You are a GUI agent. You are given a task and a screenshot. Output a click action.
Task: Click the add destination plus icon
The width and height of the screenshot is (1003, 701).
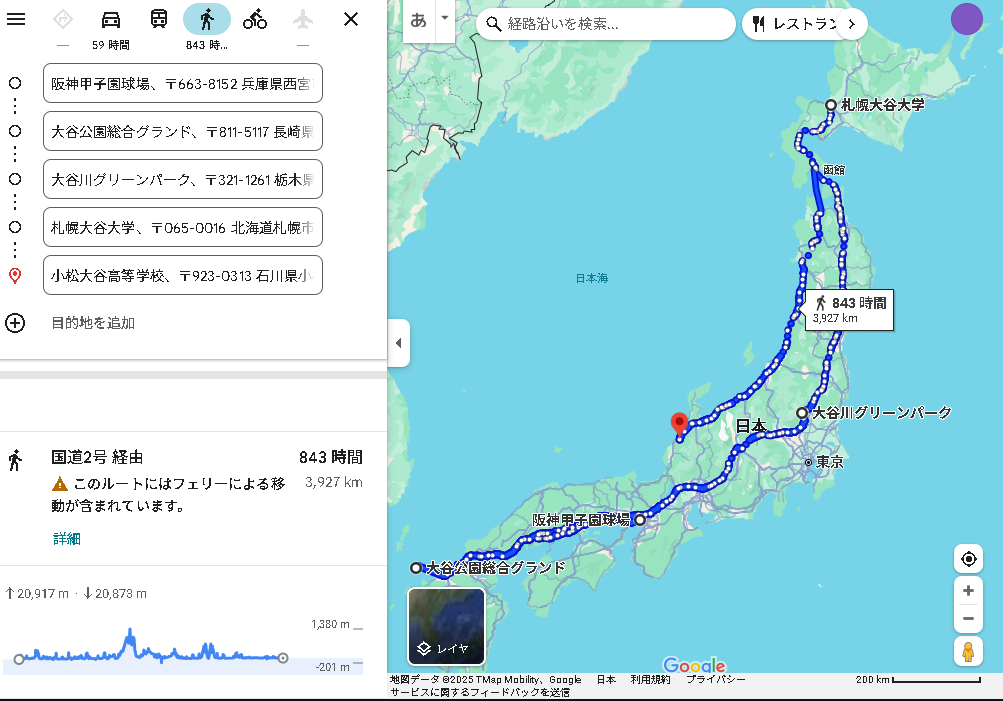coord(15,323)
